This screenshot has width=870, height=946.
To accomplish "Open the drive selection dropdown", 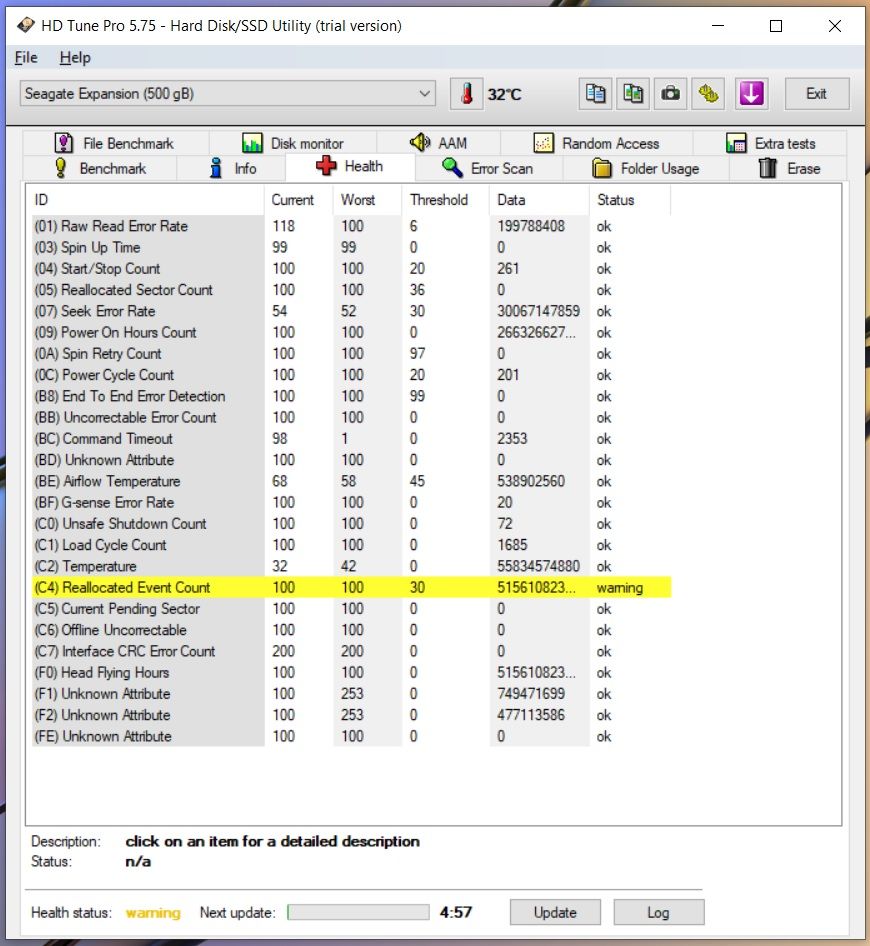I will (x=227, y=94).
